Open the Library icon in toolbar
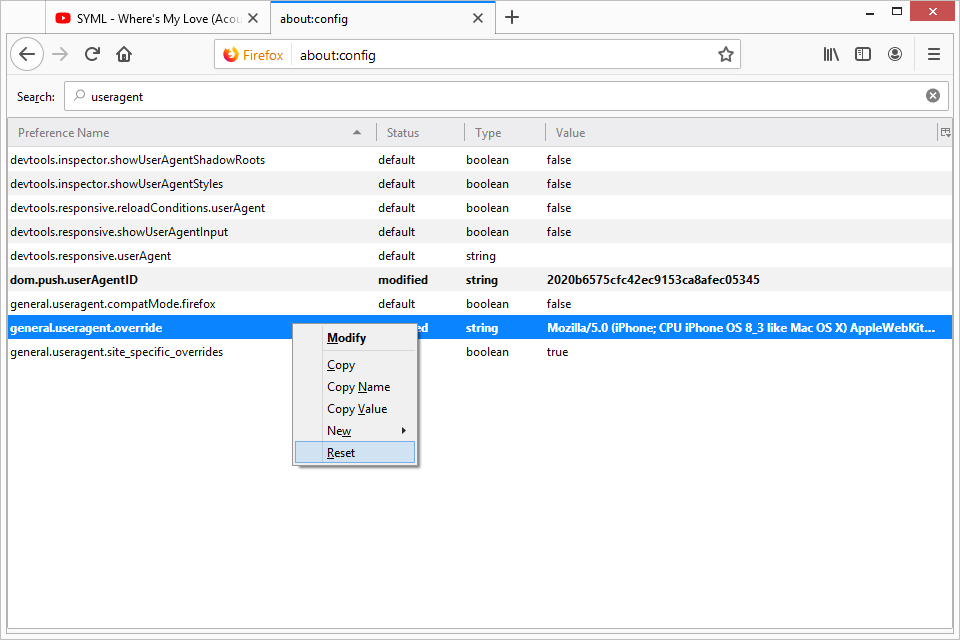The width and height of the screenshot is (960, 640). (831, 55)
